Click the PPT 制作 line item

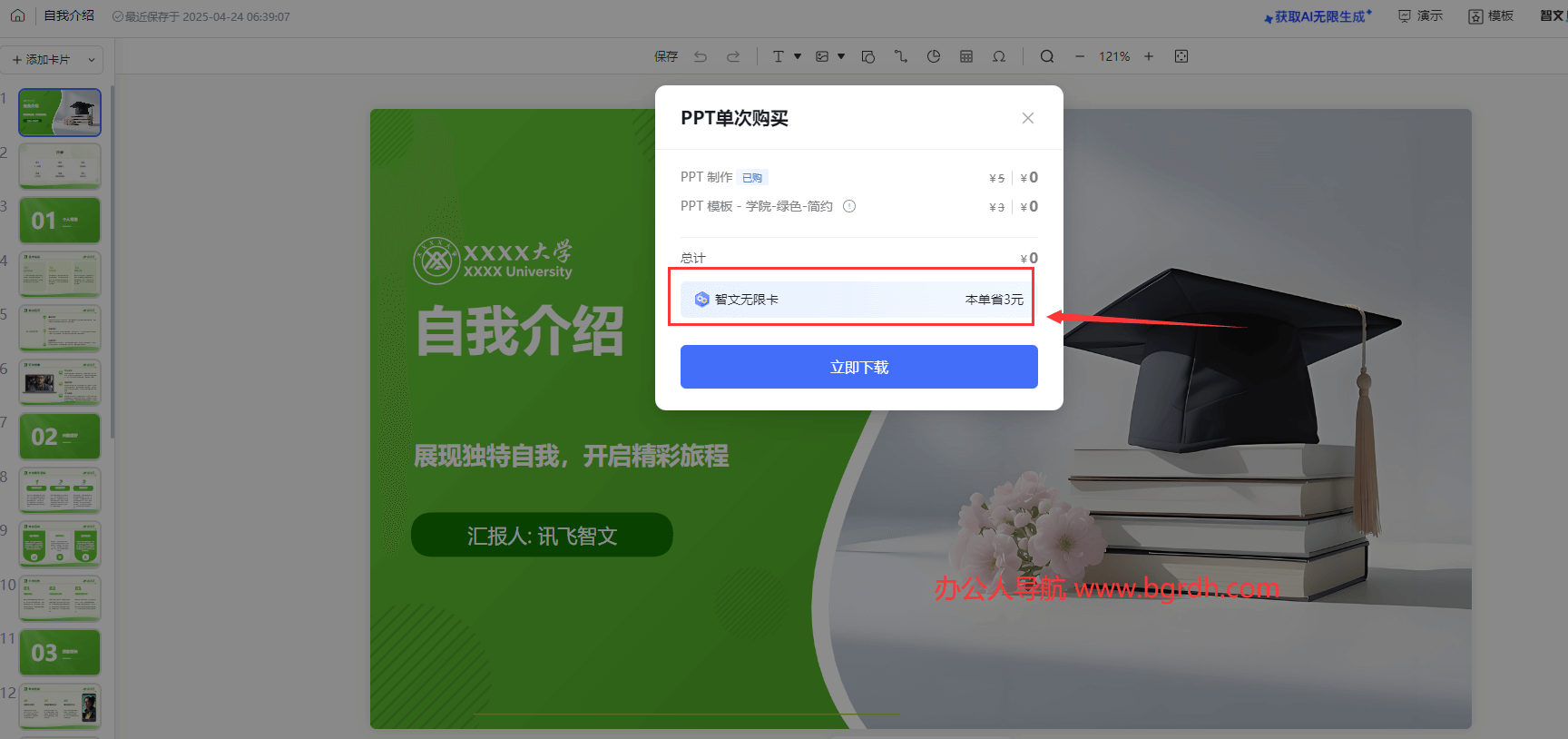pos(859,178)
